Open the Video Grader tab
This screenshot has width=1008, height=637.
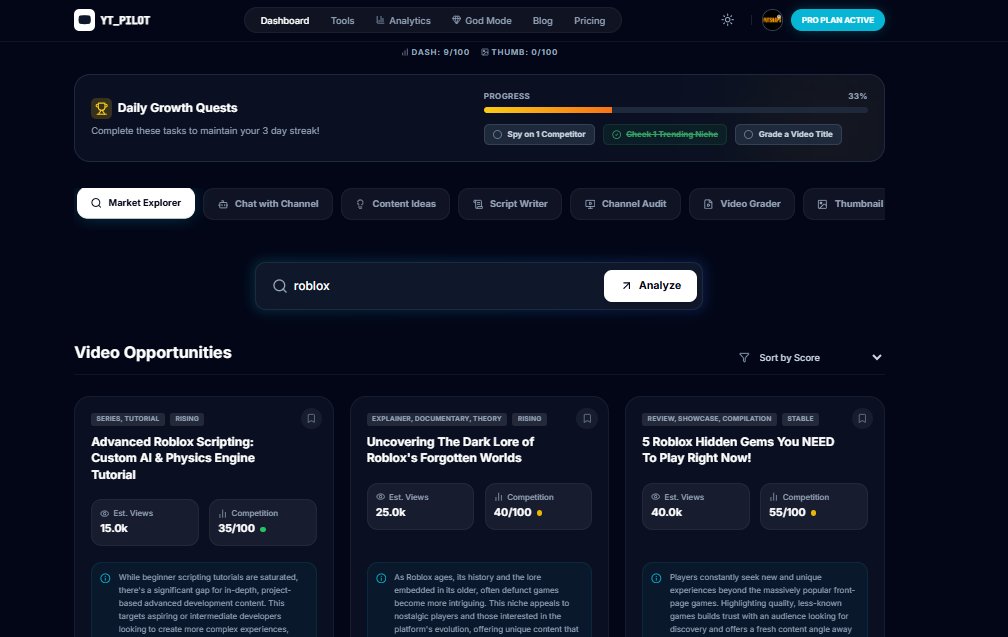click(742, 204)
